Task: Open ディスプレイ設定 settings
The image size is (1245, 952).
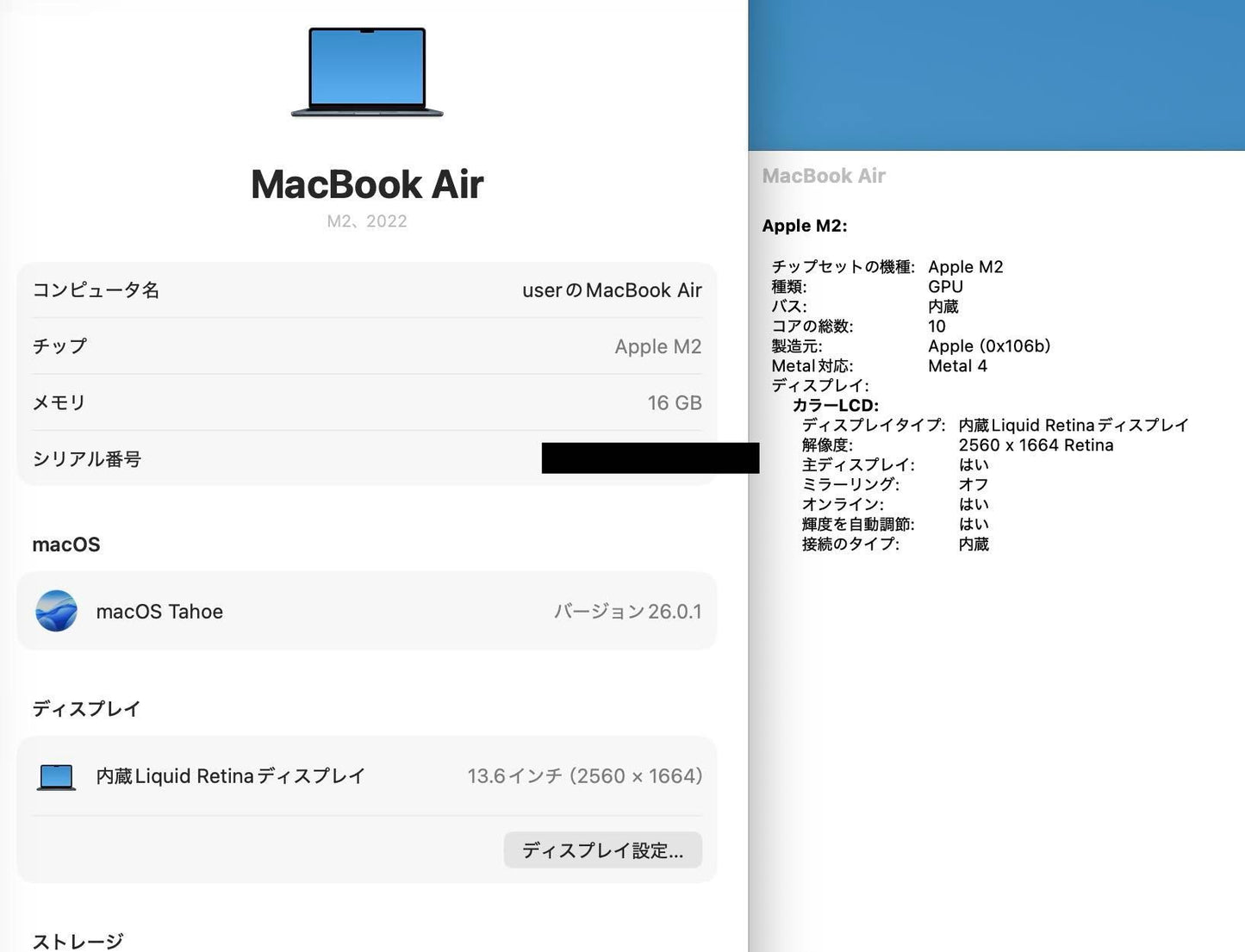Action: point(602,849)
